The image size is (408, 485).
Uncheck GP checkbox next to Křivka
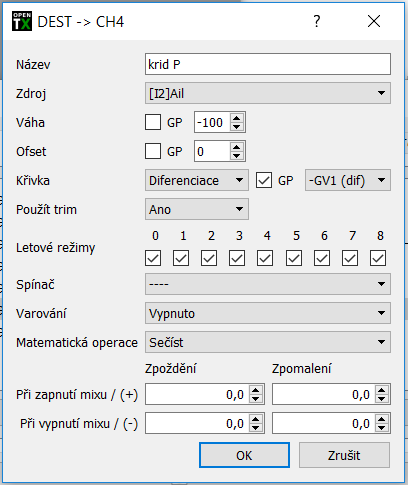(264, 180)
